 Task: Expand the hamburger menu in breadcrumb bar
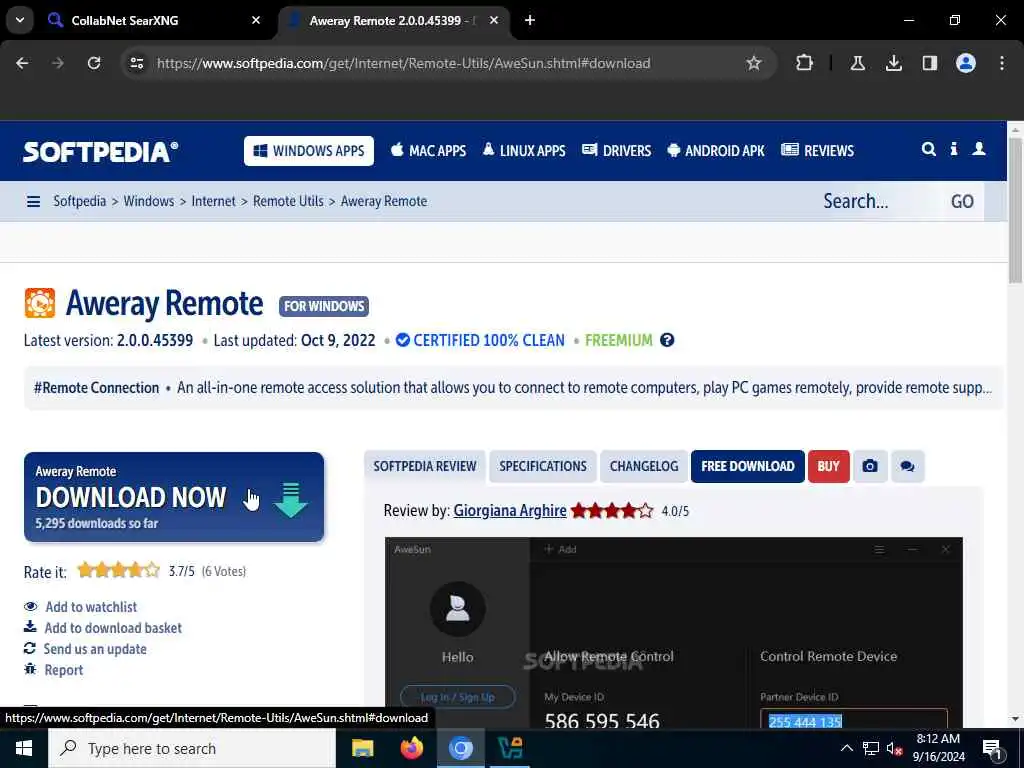click(x=33, y=202)
